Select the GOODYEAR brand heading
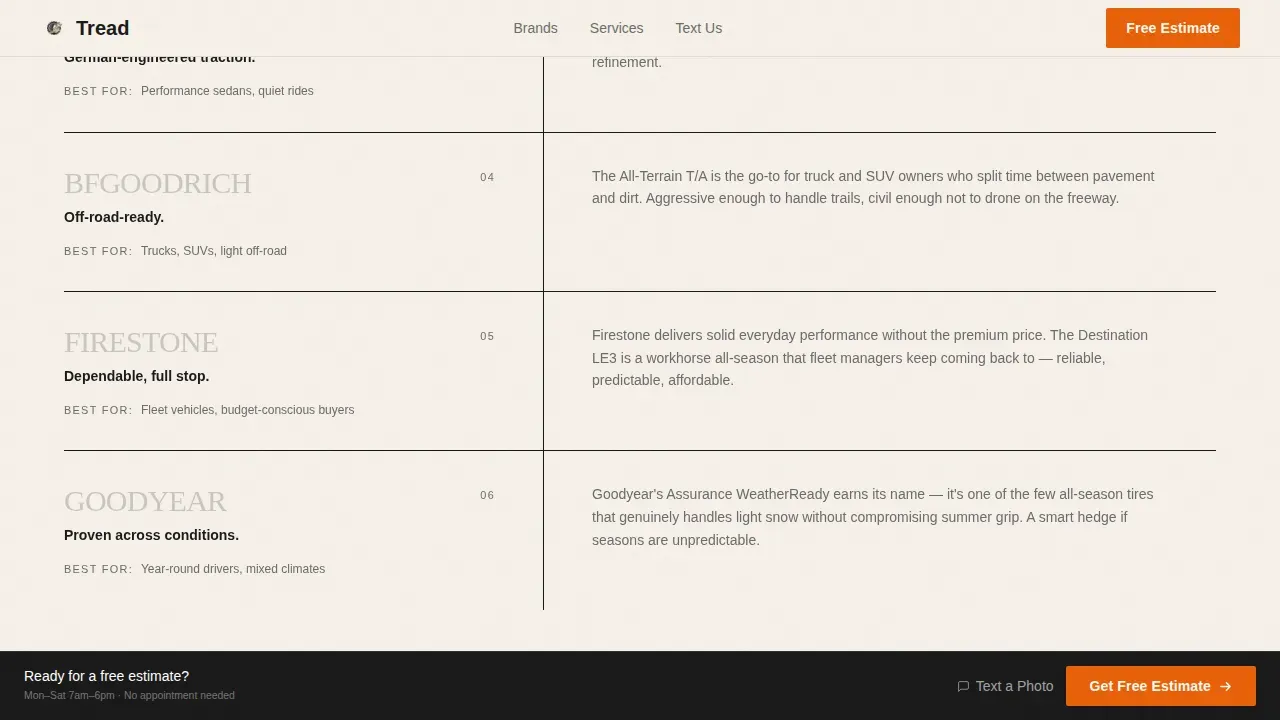Screen dimensions: 1280x720 [x=145, y=502]
